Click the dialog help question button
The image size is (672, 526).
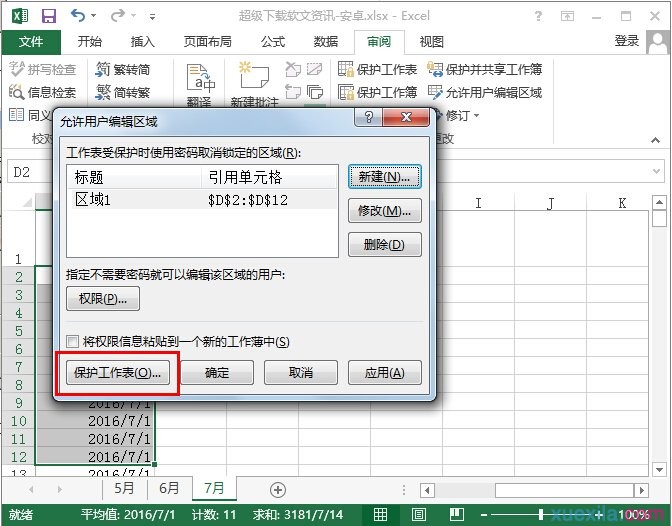pos(369,117)
